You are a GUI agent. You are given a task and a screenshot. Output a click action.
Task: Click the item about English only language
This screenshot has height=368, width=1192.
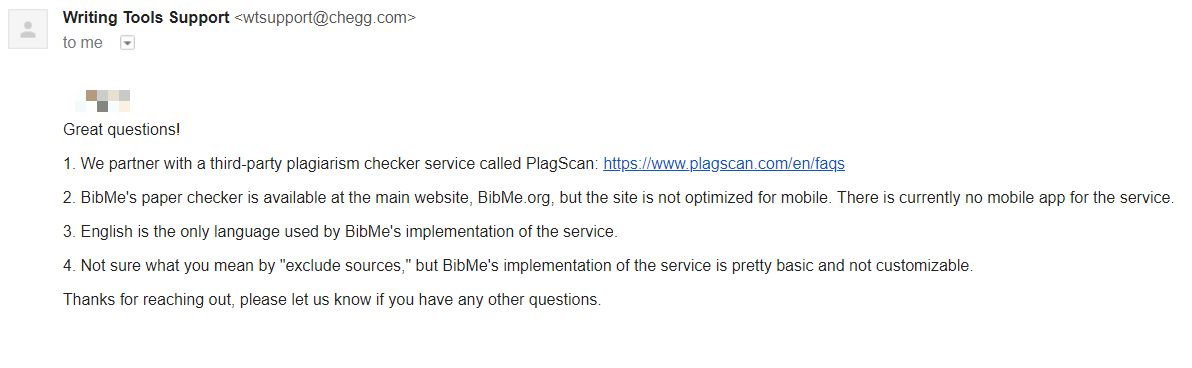click(x=341, y=232)
